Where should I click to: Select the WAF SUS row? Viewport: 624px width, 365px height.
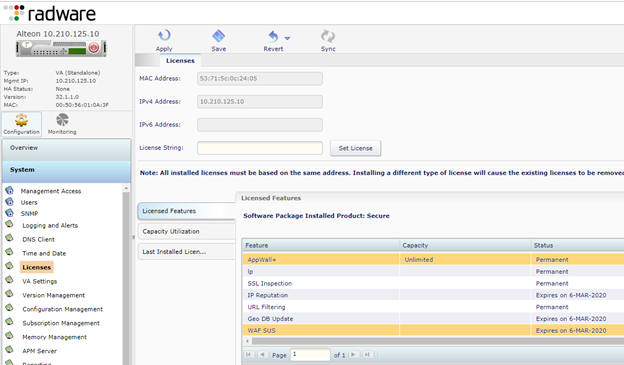point(433,330)
